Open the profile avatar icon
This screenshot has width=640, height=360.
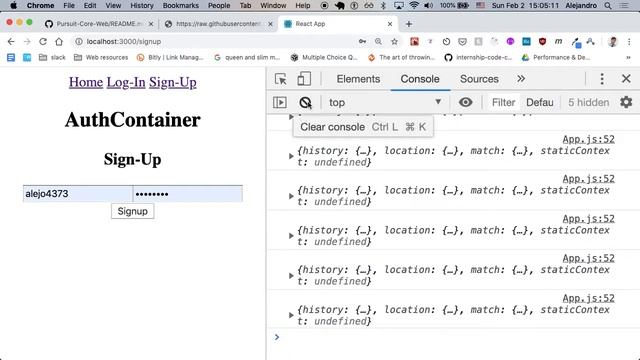[x=612, y=42]
